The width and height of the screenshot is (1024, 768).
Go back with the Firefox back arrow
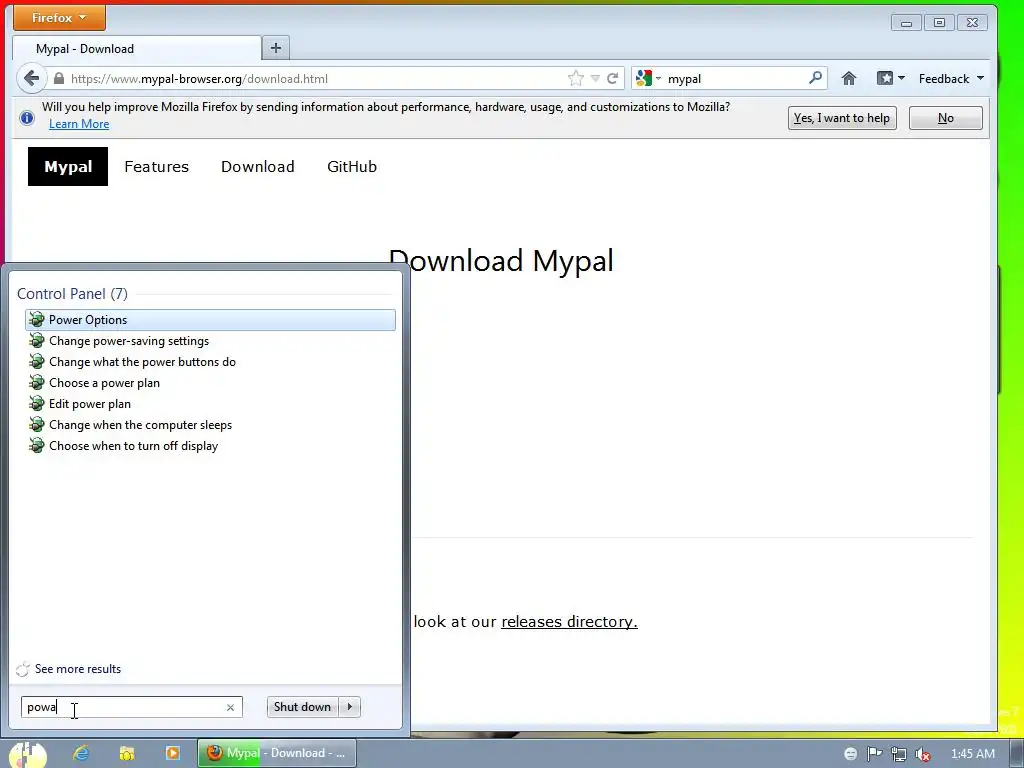point(31,78)
